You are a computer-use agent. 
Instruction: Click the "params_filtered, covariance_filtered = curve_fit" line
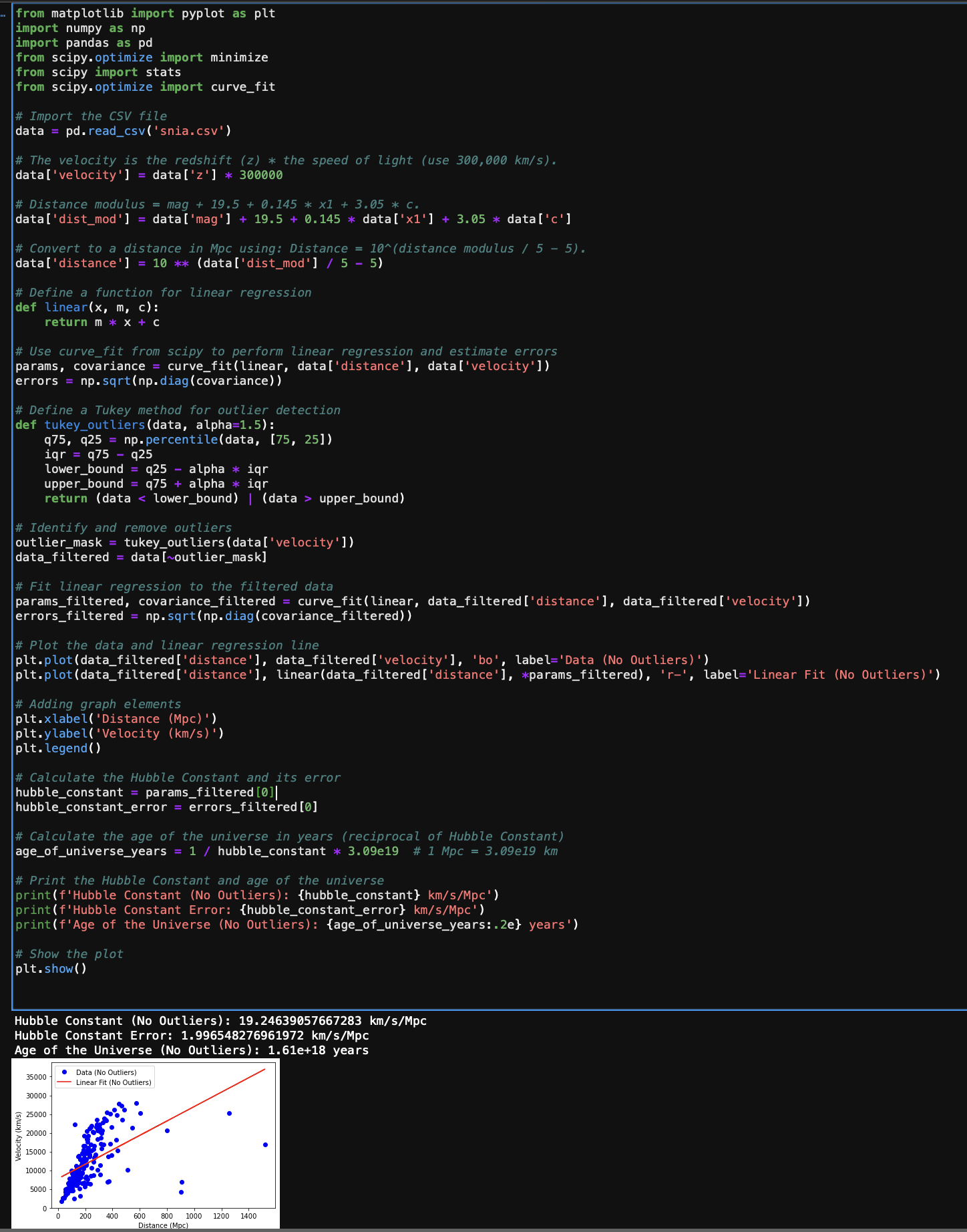[413, 601]
